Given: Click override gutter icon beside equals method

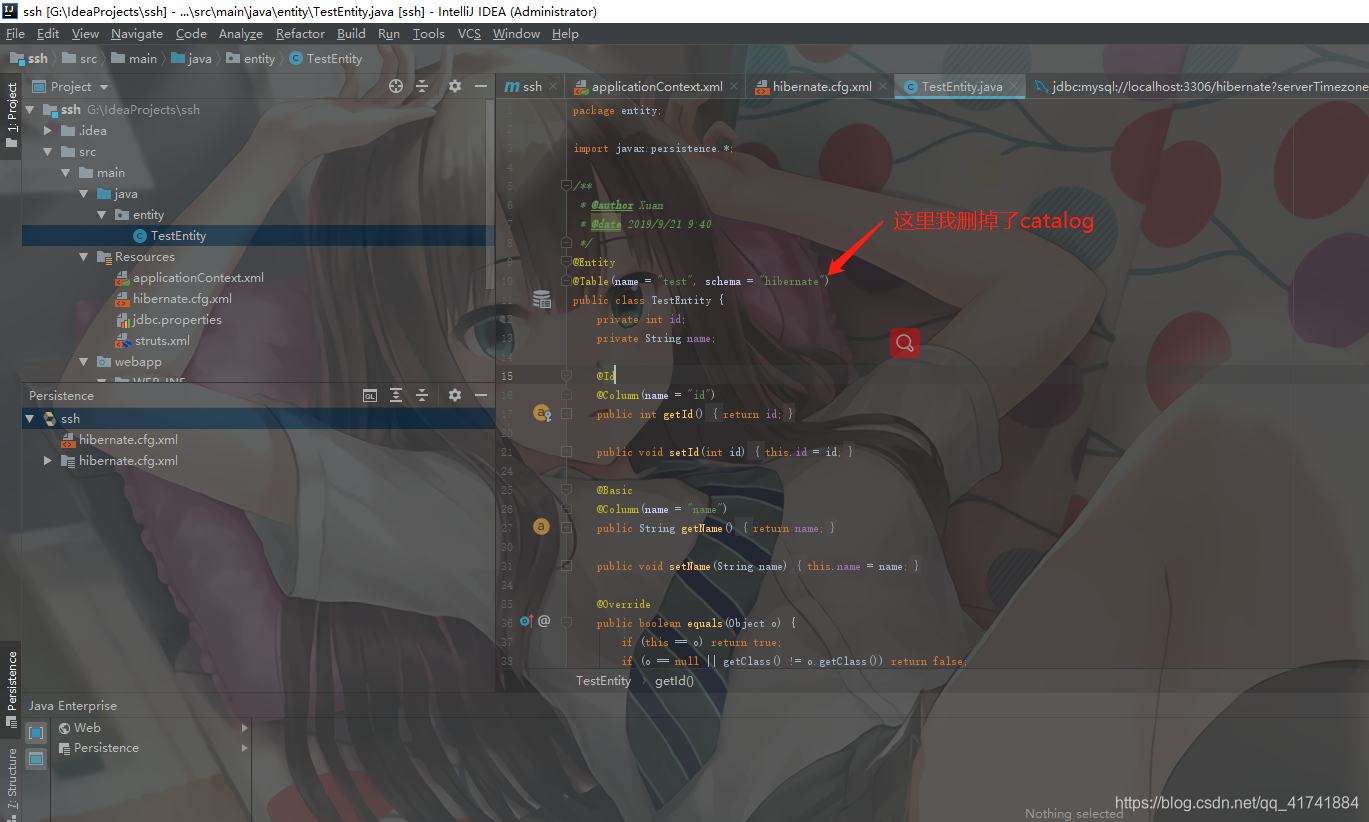Looking at the screenshot, I should [525, 621].
